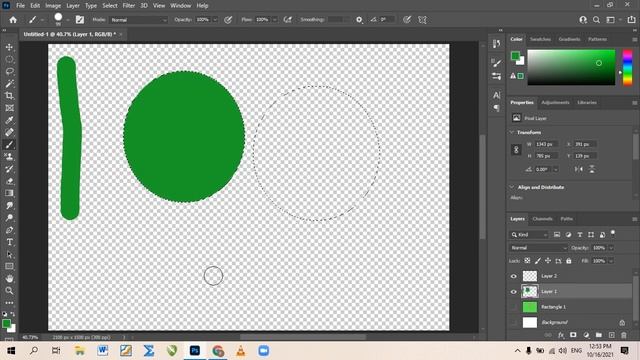The height and width of the screenshot is (360, 640).
Task: Select the Lasso tool
Action: [x=9, y=71]
